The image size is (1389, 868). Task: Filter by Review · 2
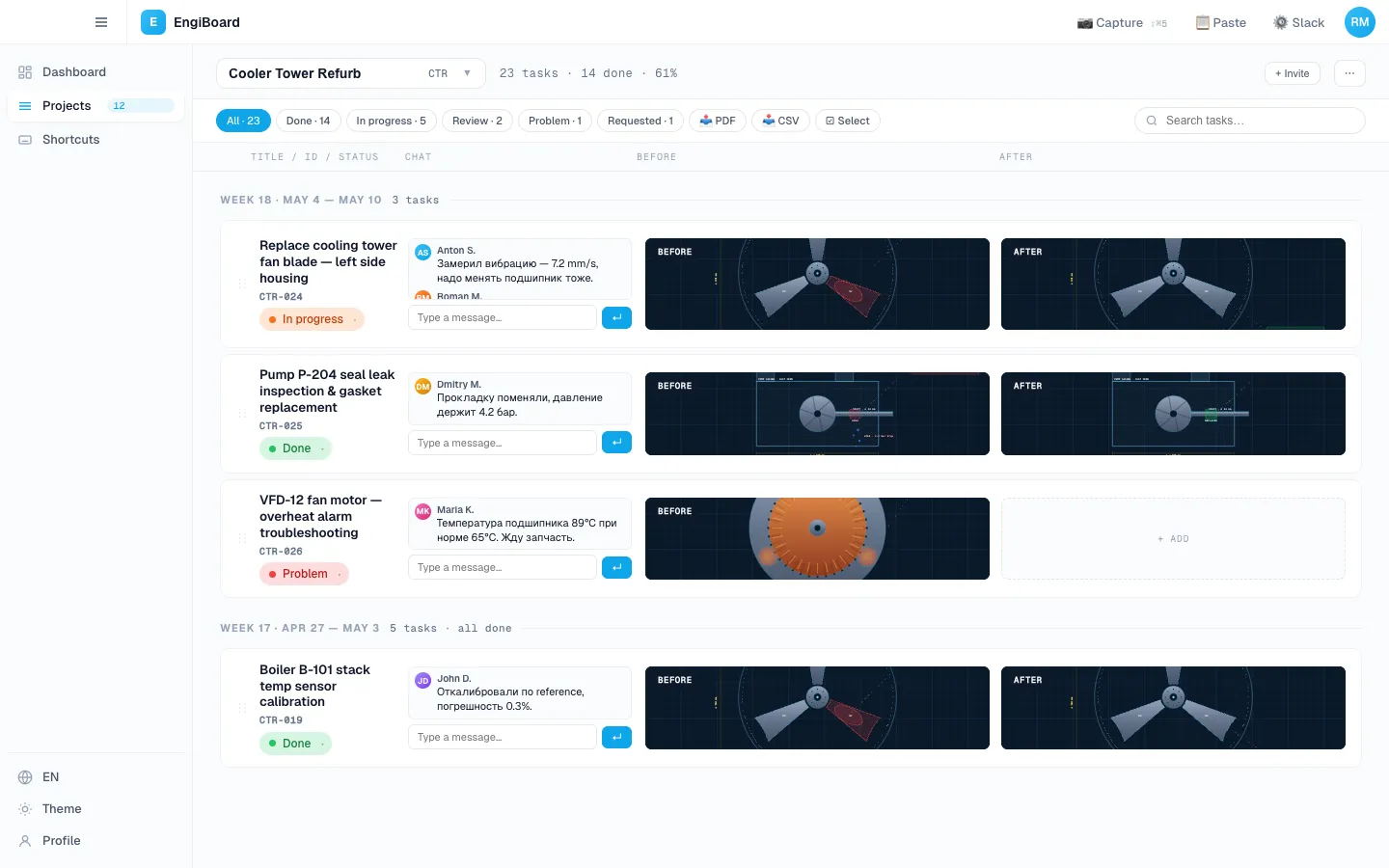(477, 121)
